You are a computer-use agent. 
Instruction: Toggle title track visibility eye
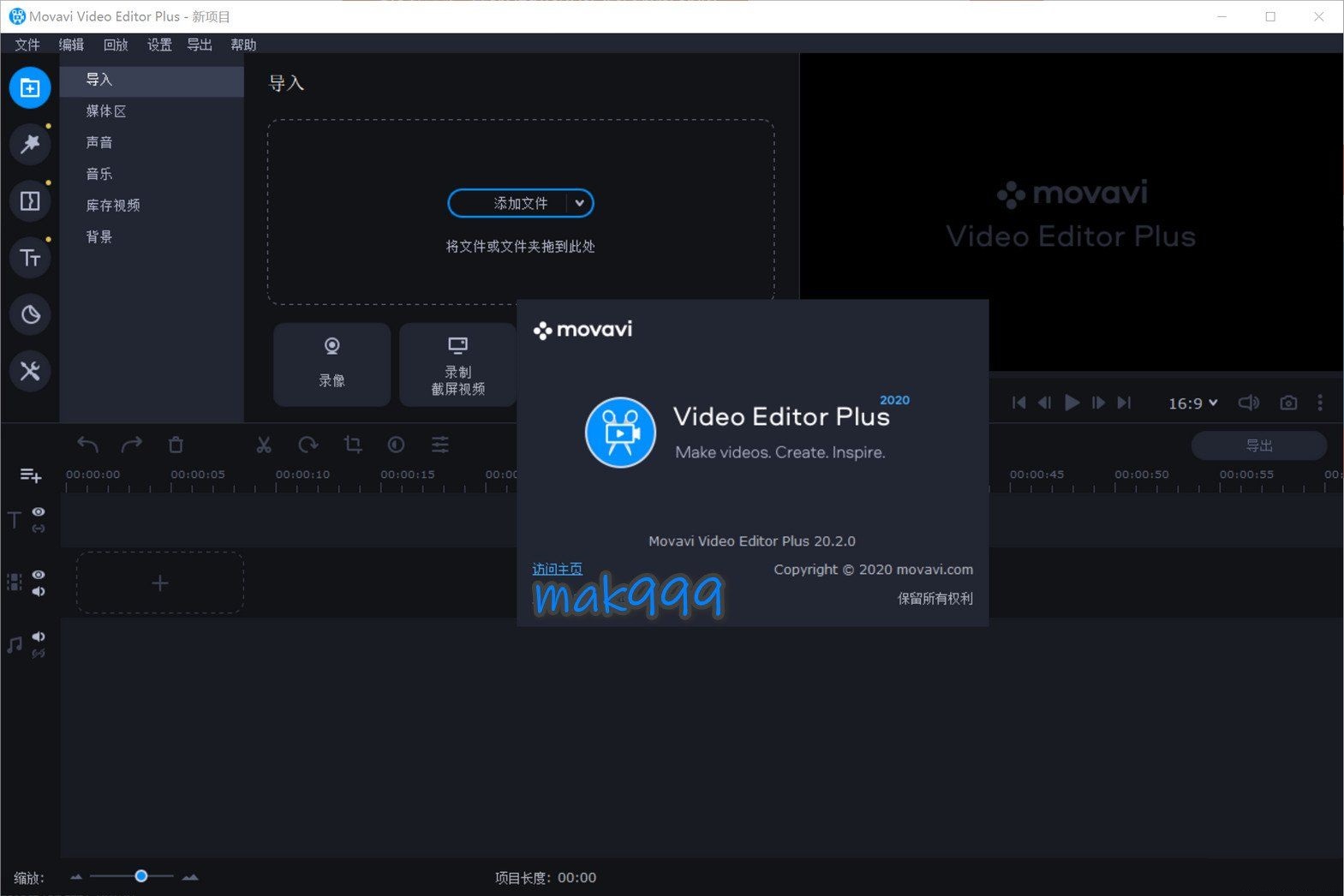coord(39,511)
